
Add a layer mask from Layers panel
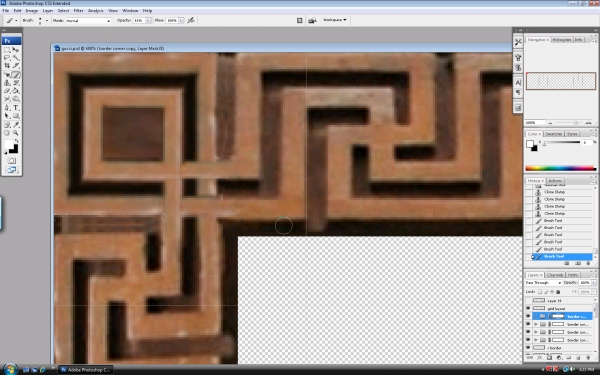point(549,358)
